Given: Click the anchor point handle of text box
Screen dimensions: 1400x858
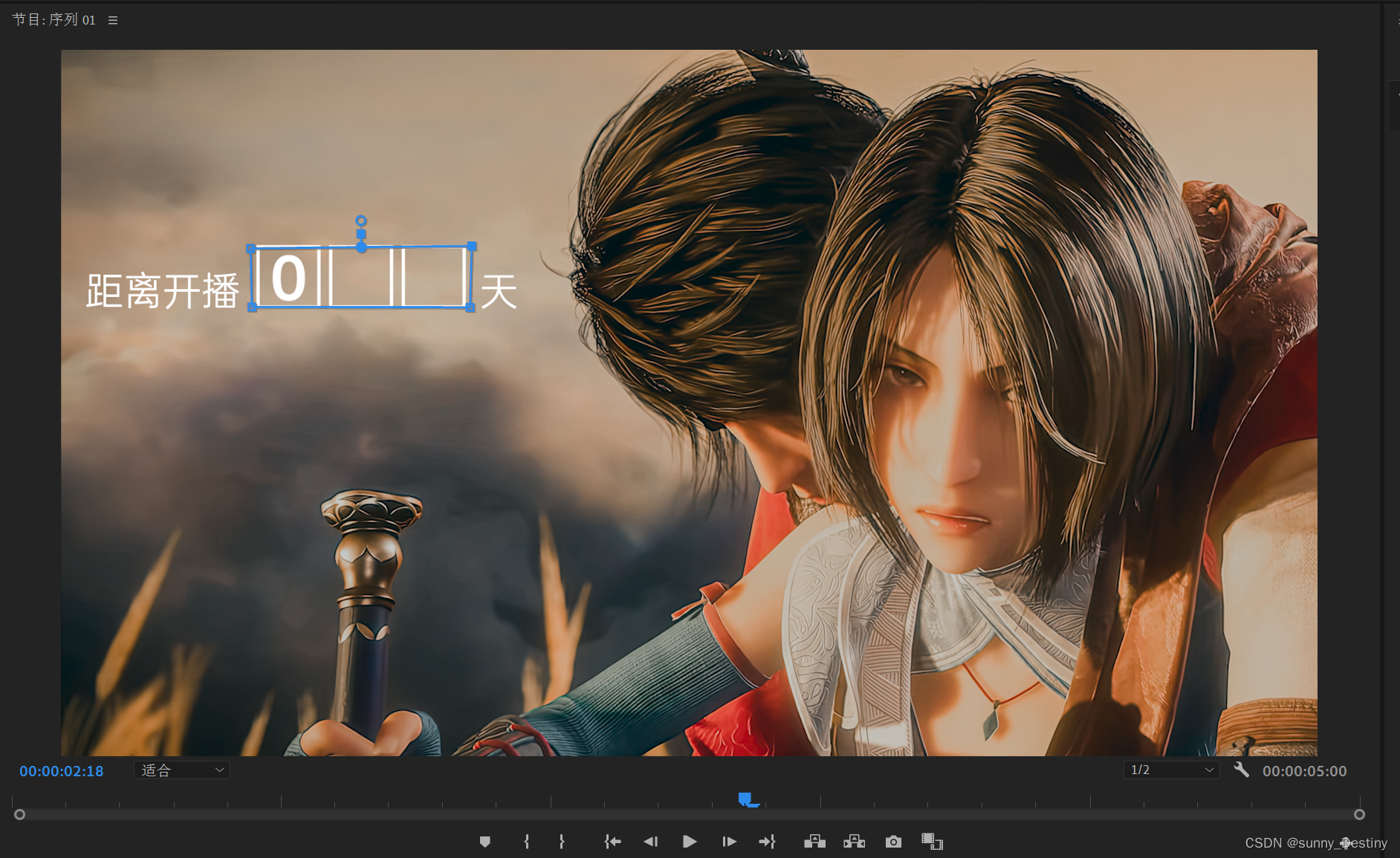Looking at the screenshot, I should coord(361,247).
